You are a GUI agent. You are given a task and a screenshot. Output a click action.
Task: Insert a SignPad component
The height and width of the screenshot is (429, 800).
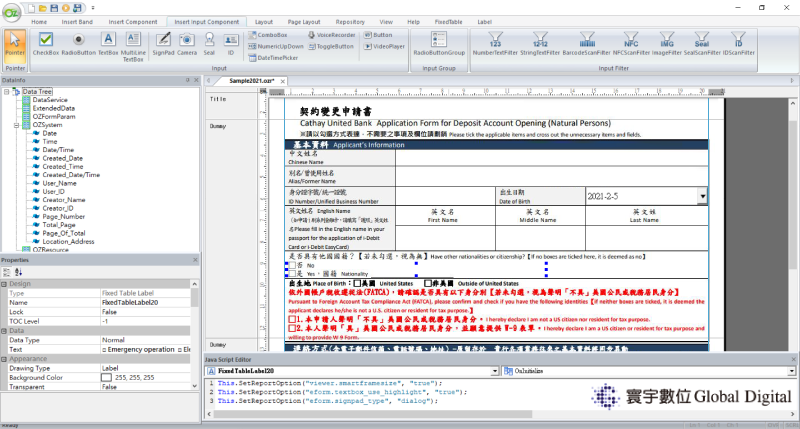(x=163, y=44)
